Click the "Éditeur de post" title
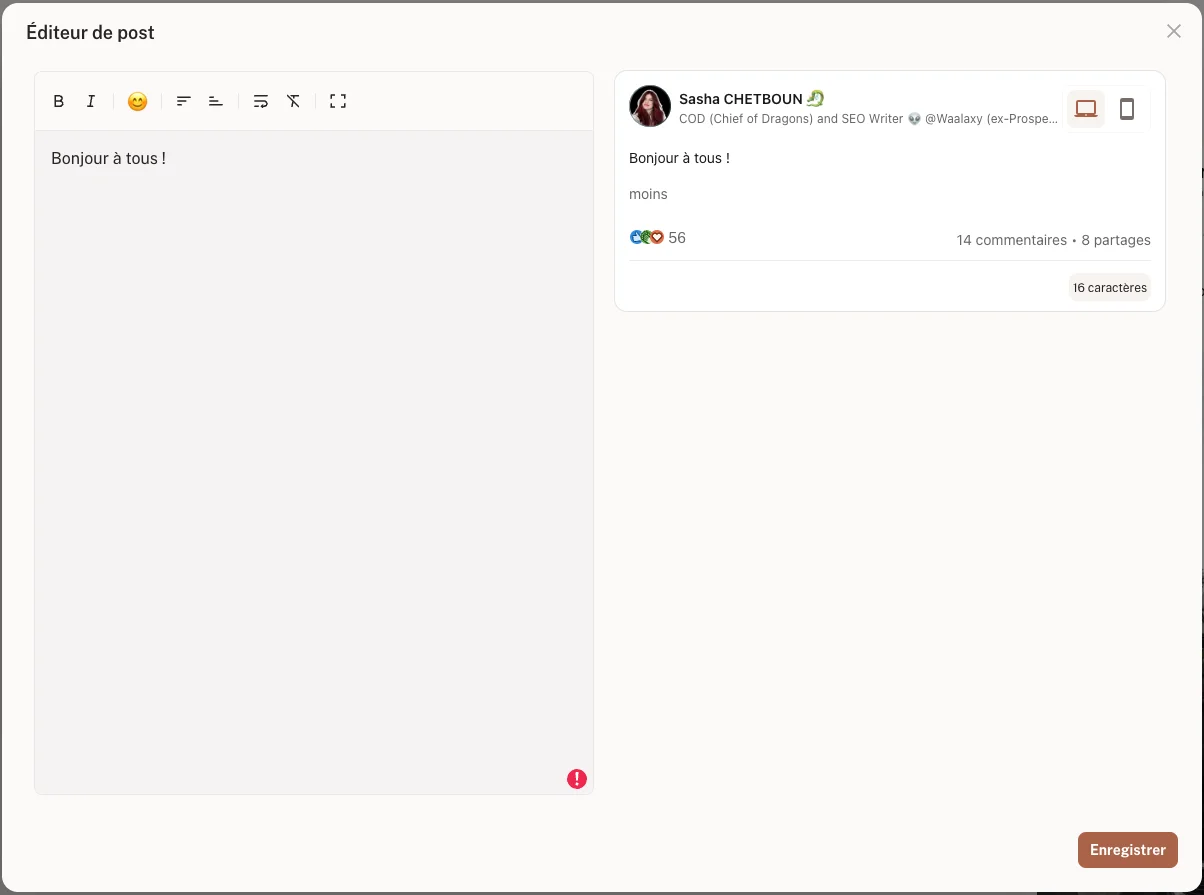Viewport: 1204px width, 895px height. (90, 33)
